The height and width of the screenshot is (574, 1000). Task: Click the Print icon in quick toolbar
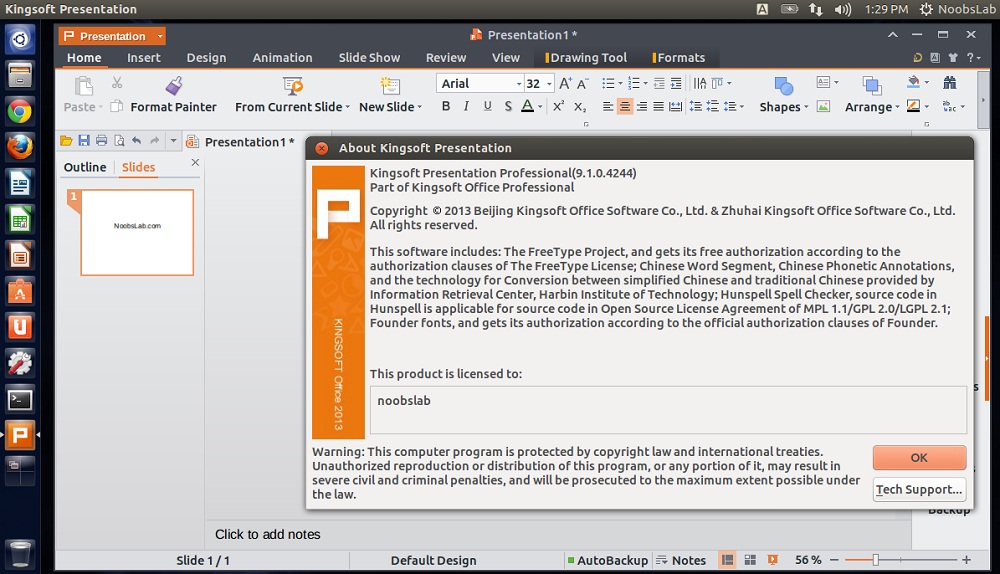[101, 141]
